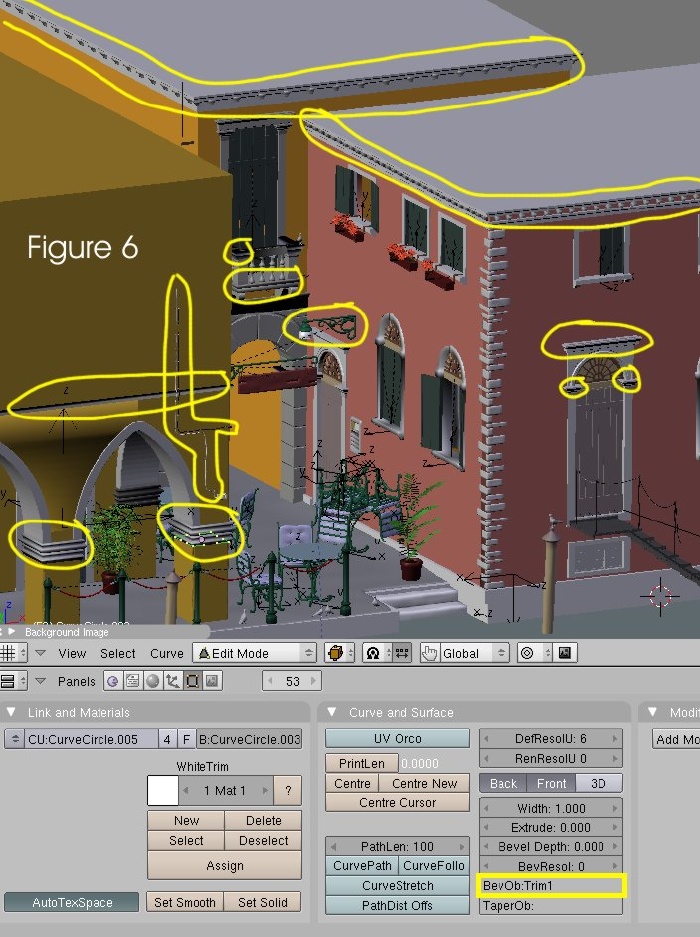Open the rotation/scaling pivot selector

tap(377, 653)
